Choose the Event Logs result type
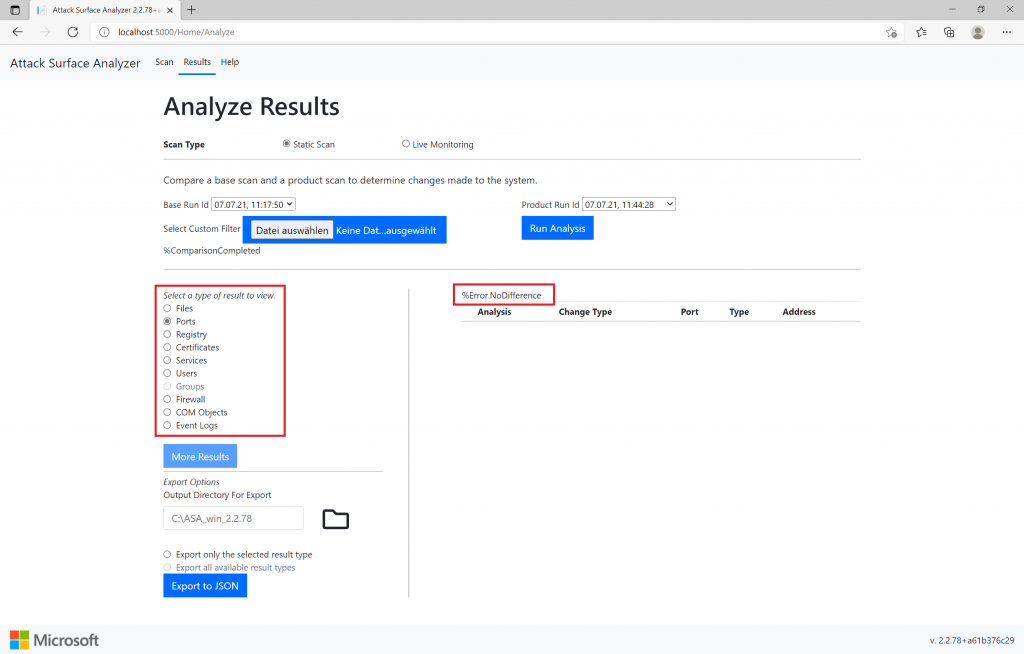The height and width of the screenshot is (654, 1024). (167, 425)
